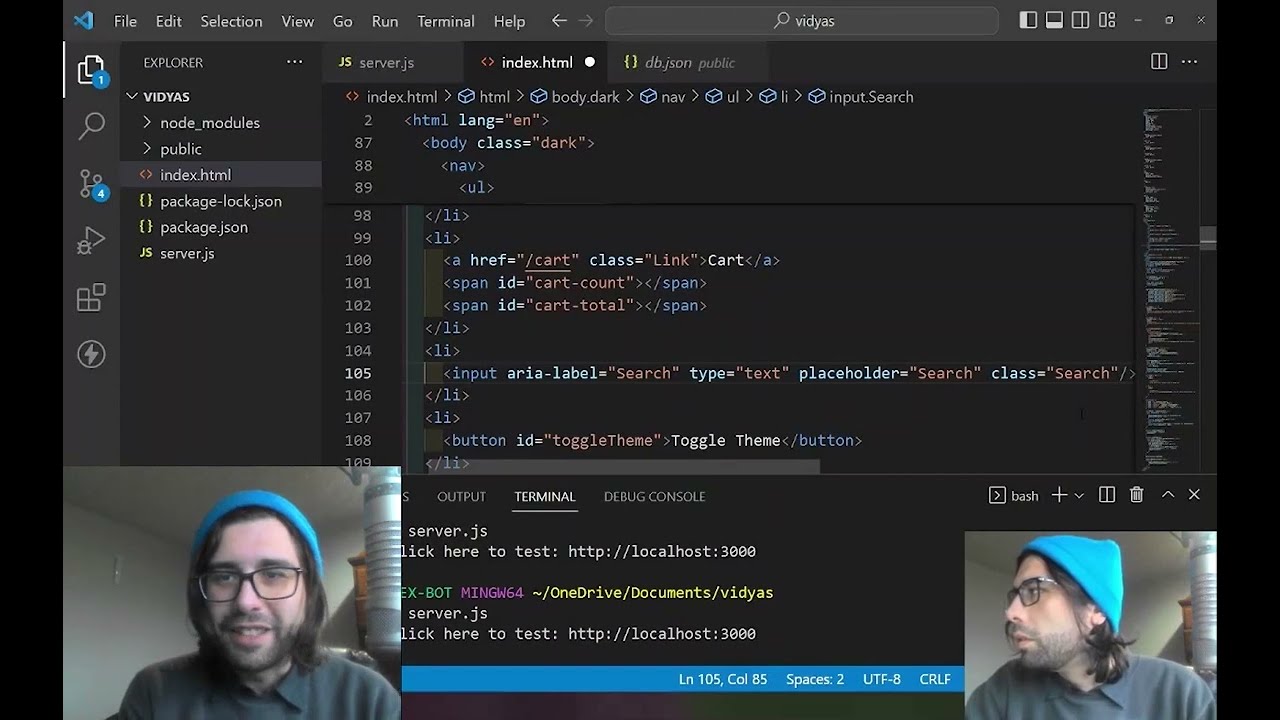Switch to the OUTPUT panel tab
The height and width of the screenshot is (720, 1280).
coord(461,496)
